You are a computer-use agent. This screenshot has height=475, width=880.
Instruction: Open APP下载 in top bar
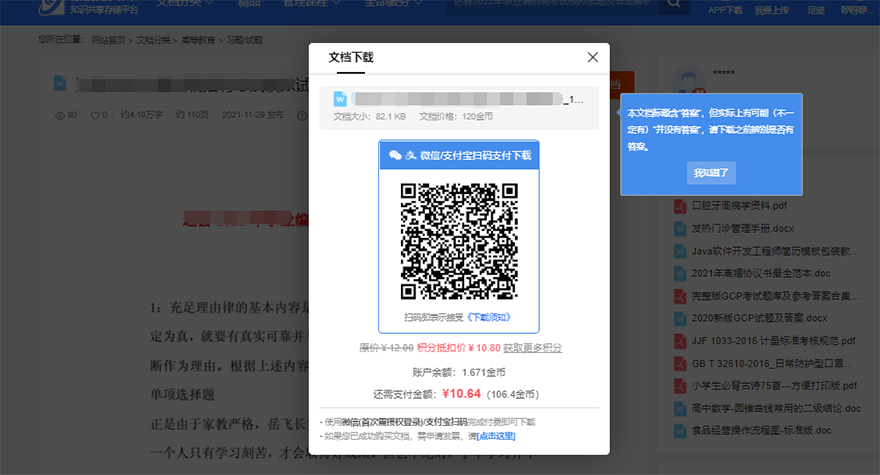(x=725, y=10)
